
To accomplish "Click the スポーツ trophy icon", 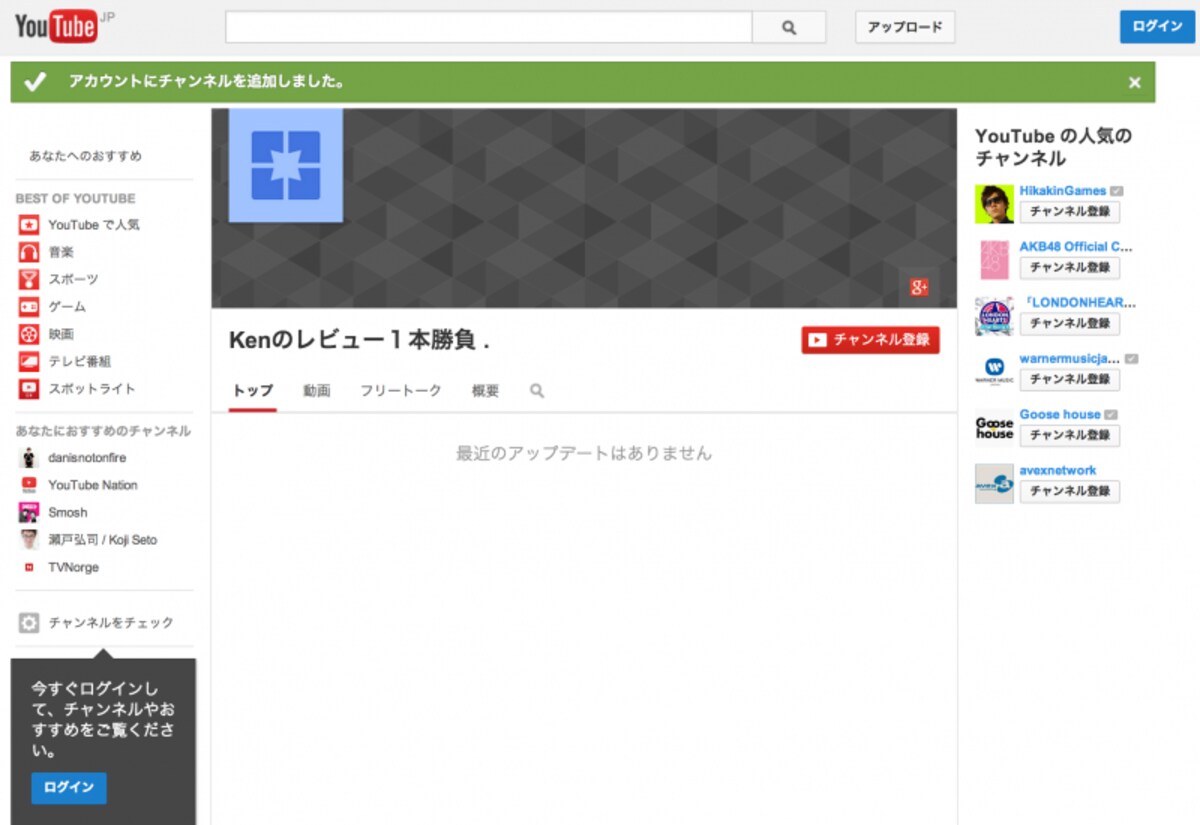I will click(29, 279).
